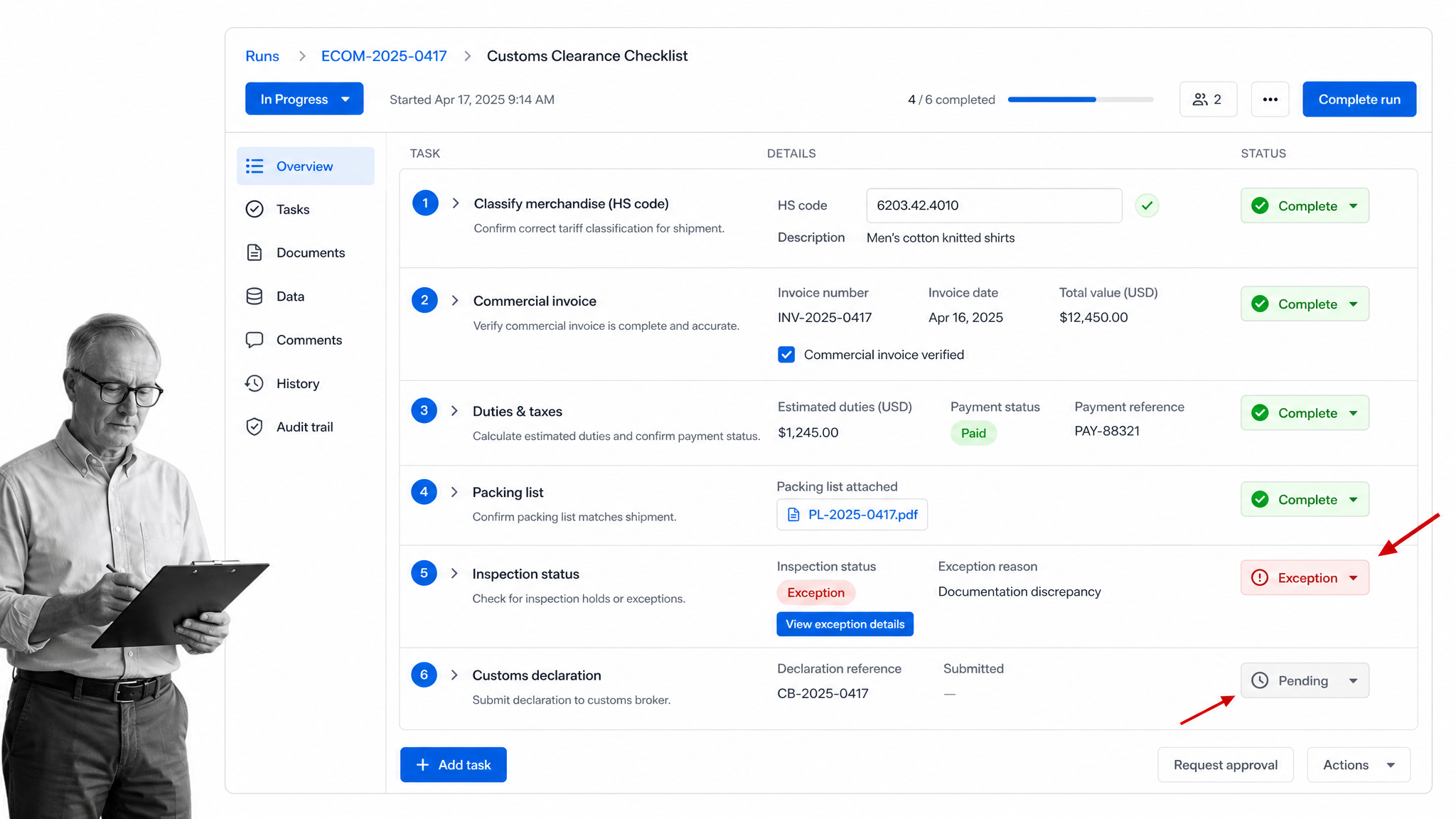Click estimated duties $1,245.00
Viewport: 1456px width, 819px height.
[808, 432]
